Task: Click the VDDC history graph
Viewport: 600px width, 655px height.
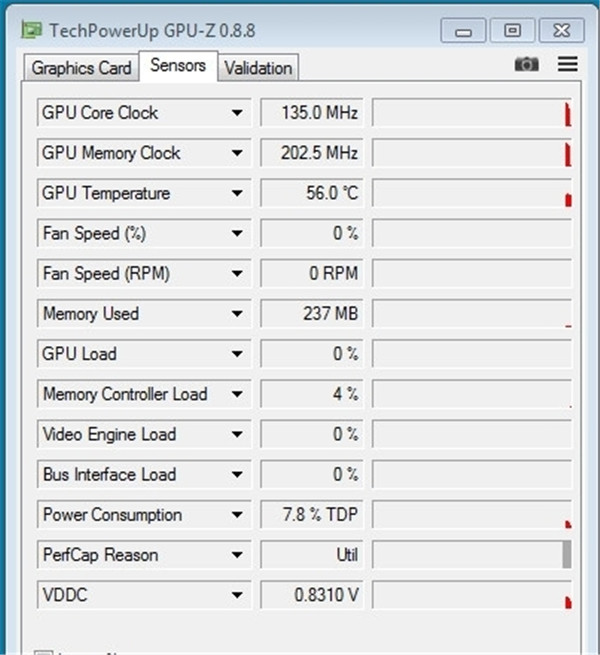Action: (472, 595)
